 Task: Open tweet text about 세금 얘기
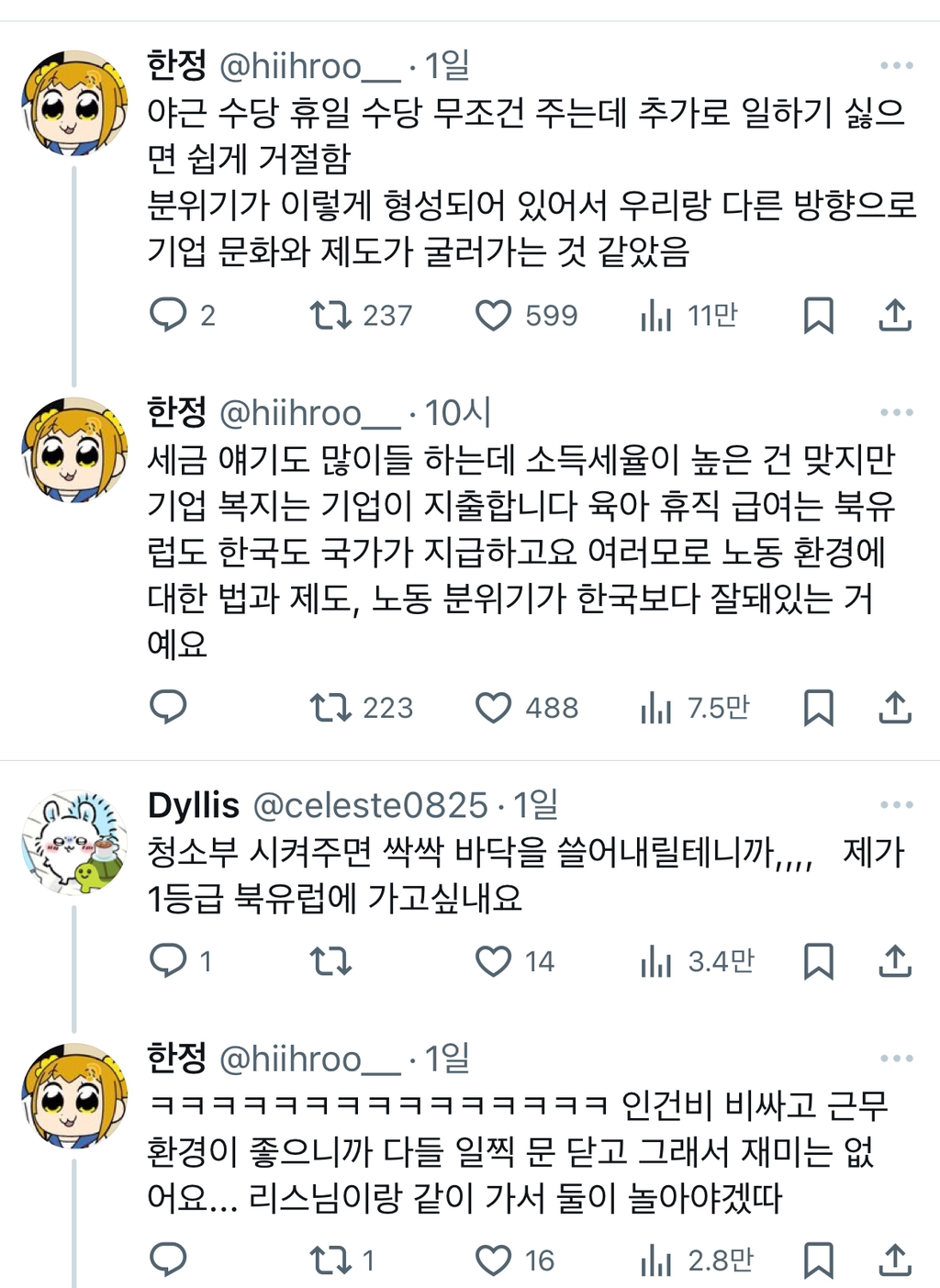point(520,551)
